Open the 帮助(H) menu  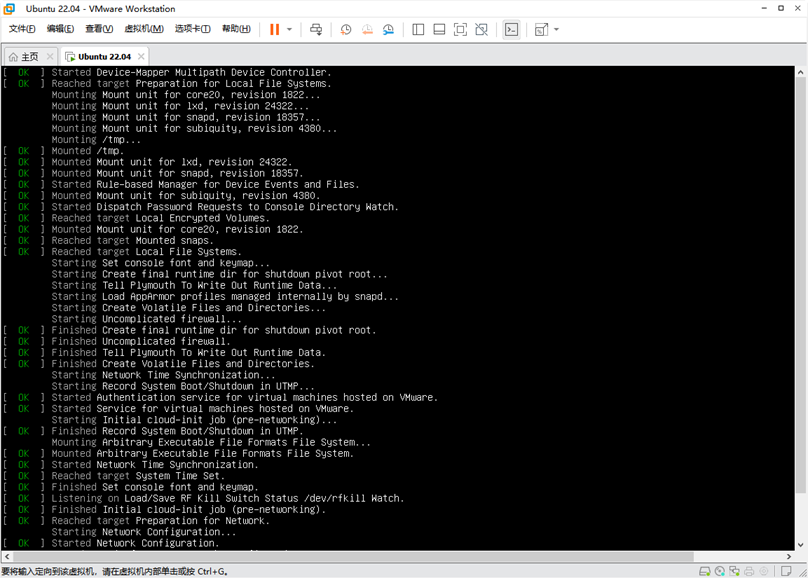click(x=236, y=29)
